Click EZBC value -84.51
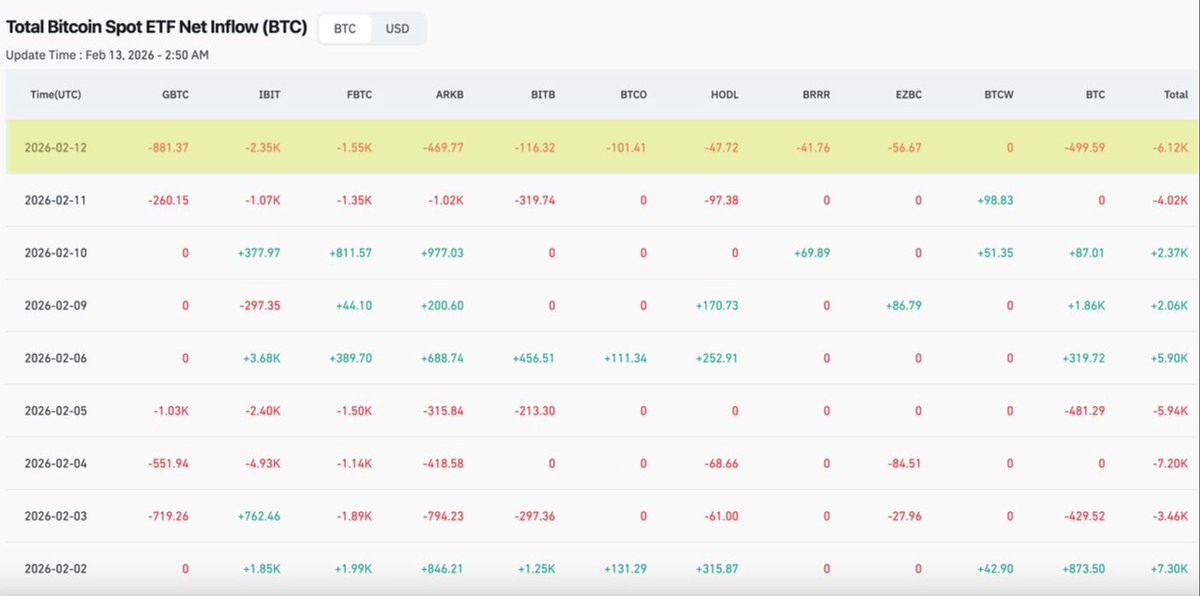The height and width of the screenshot is (596, 1200). [904, 463]
